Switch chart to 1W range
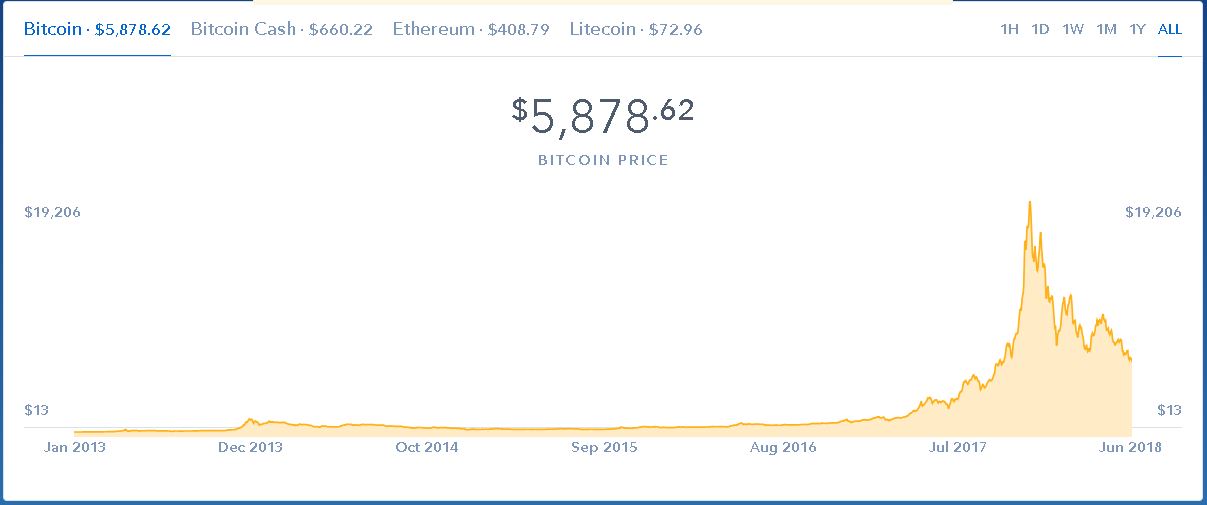 1073,29
